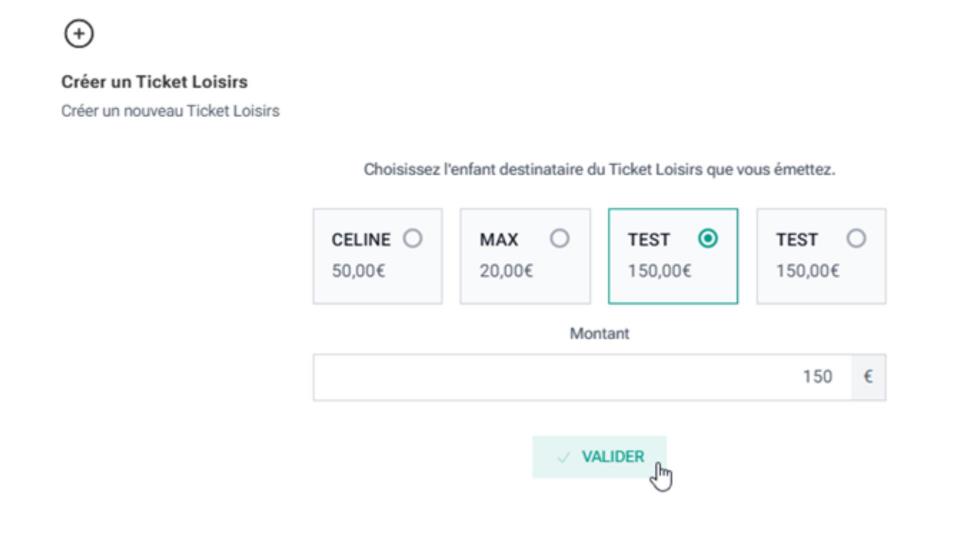960x540 pixels.
Task: Select the unselected TEST radio button
Action: click(857, 240)
